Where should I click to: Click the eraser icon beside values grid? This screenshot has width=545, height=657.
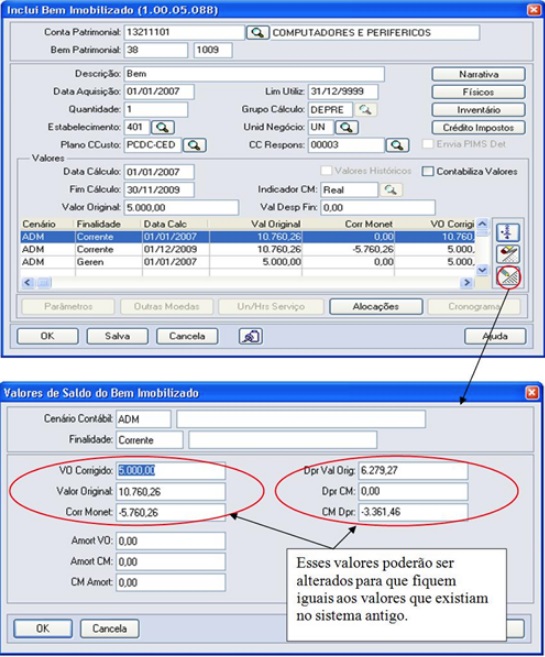tap(508, 253)
